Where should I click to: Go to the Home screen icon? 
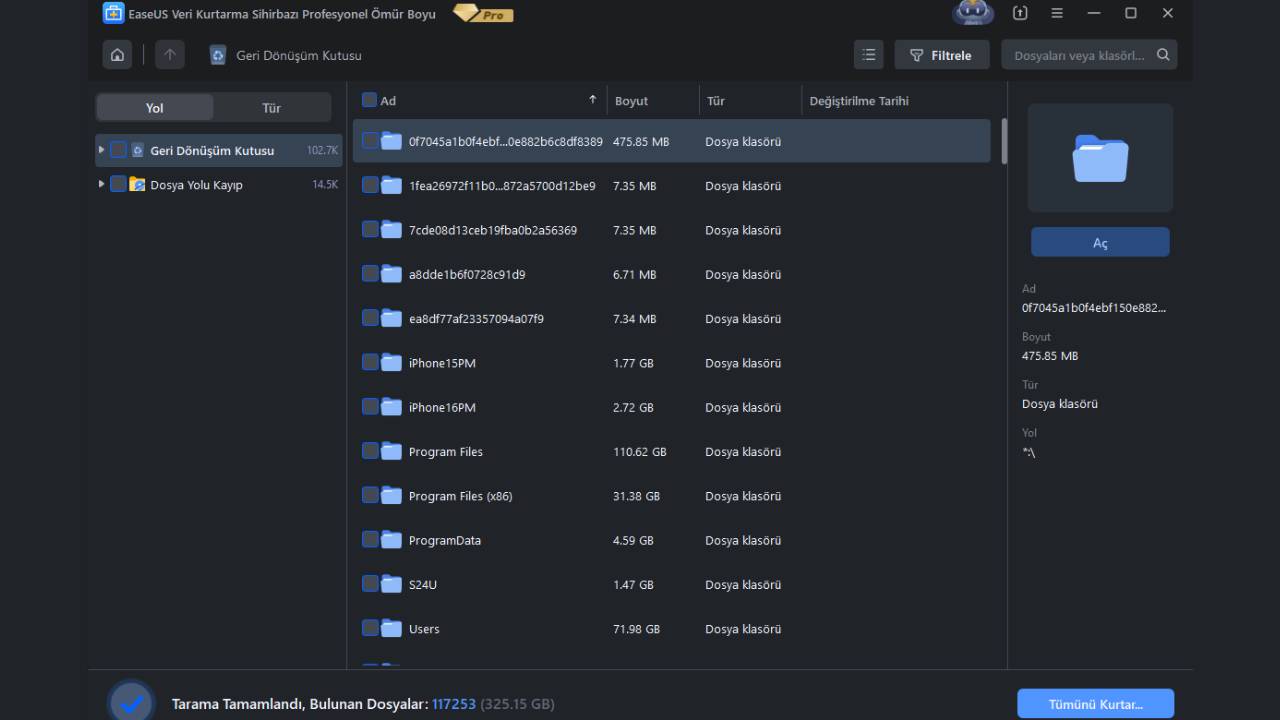(118, 55)
